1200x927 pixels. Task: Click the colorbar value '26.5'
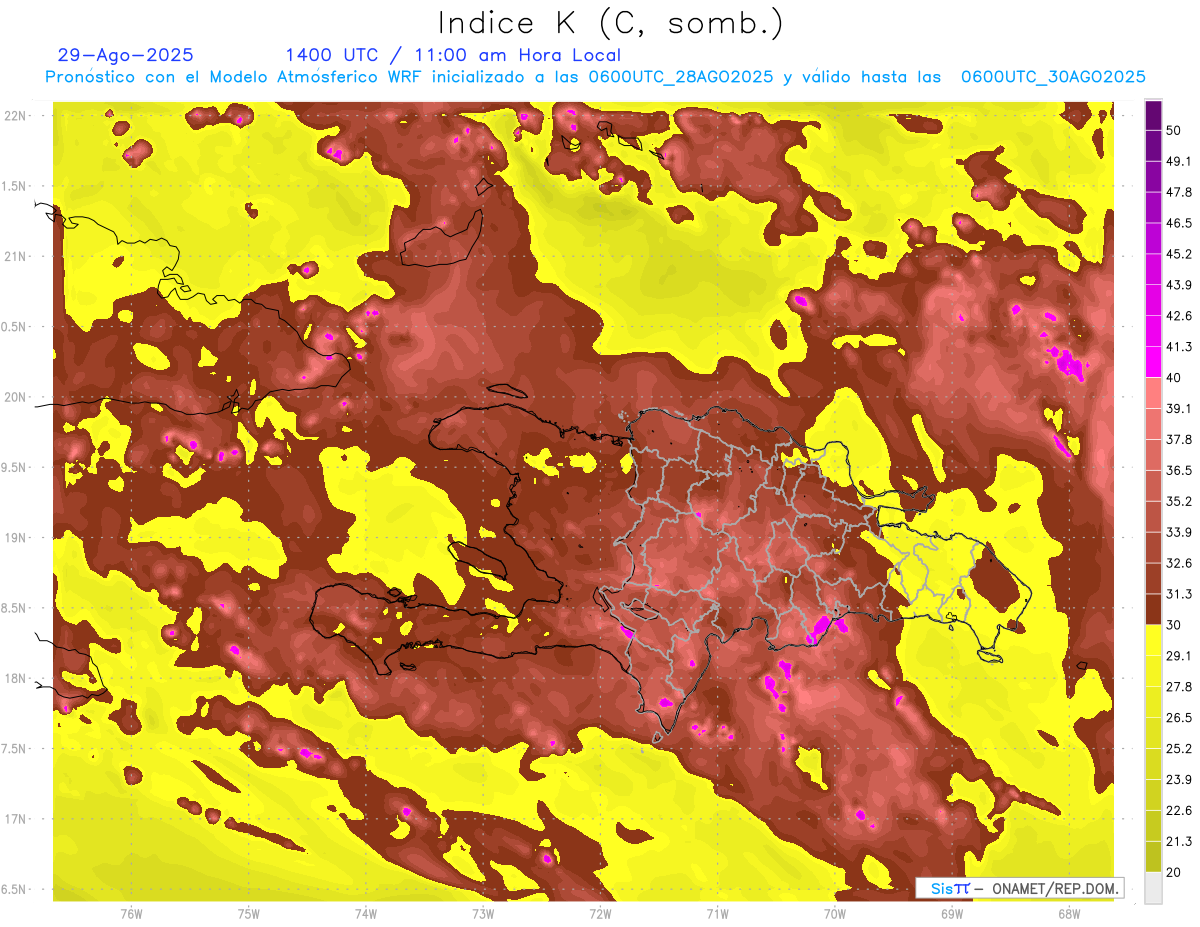(1178, 718)
